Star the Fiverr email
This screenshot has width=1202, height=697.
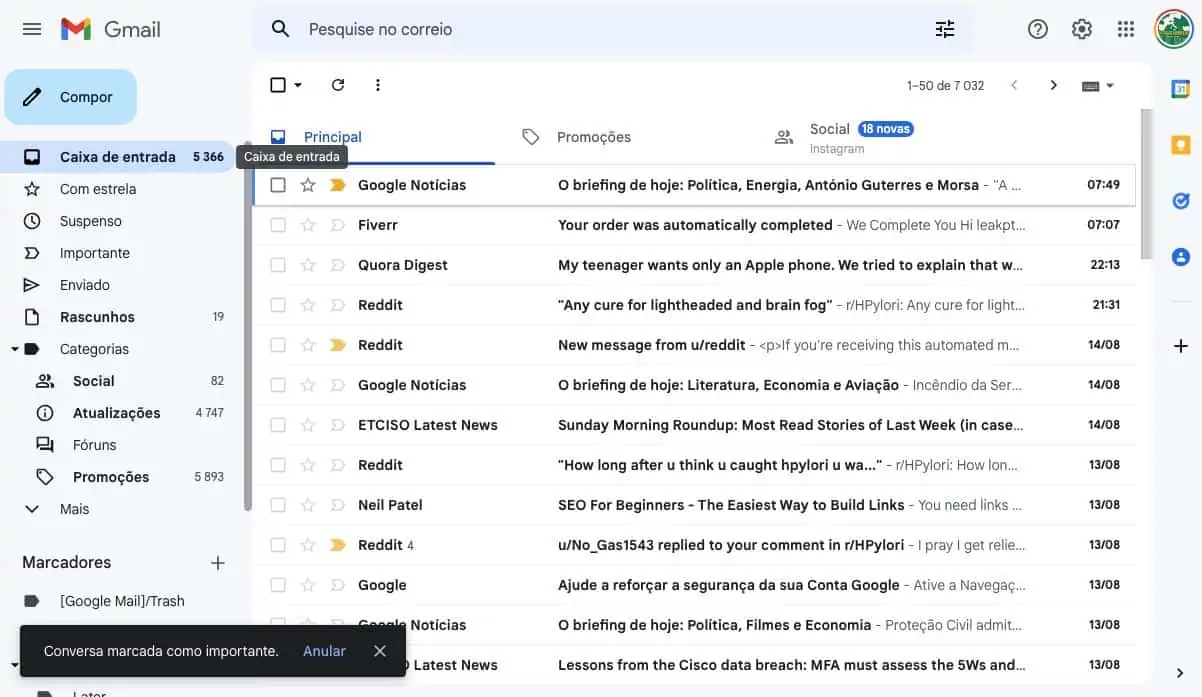tap(307, 224)
